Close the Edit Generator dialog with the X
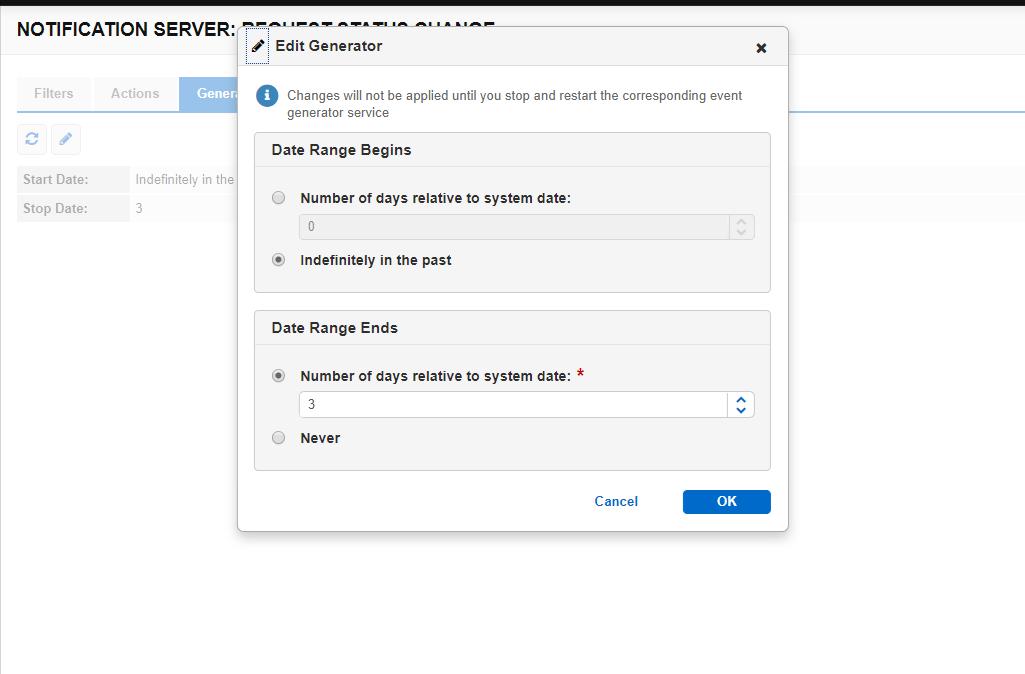Screen dimensions: 1025x674 click(x=761, y=47)
